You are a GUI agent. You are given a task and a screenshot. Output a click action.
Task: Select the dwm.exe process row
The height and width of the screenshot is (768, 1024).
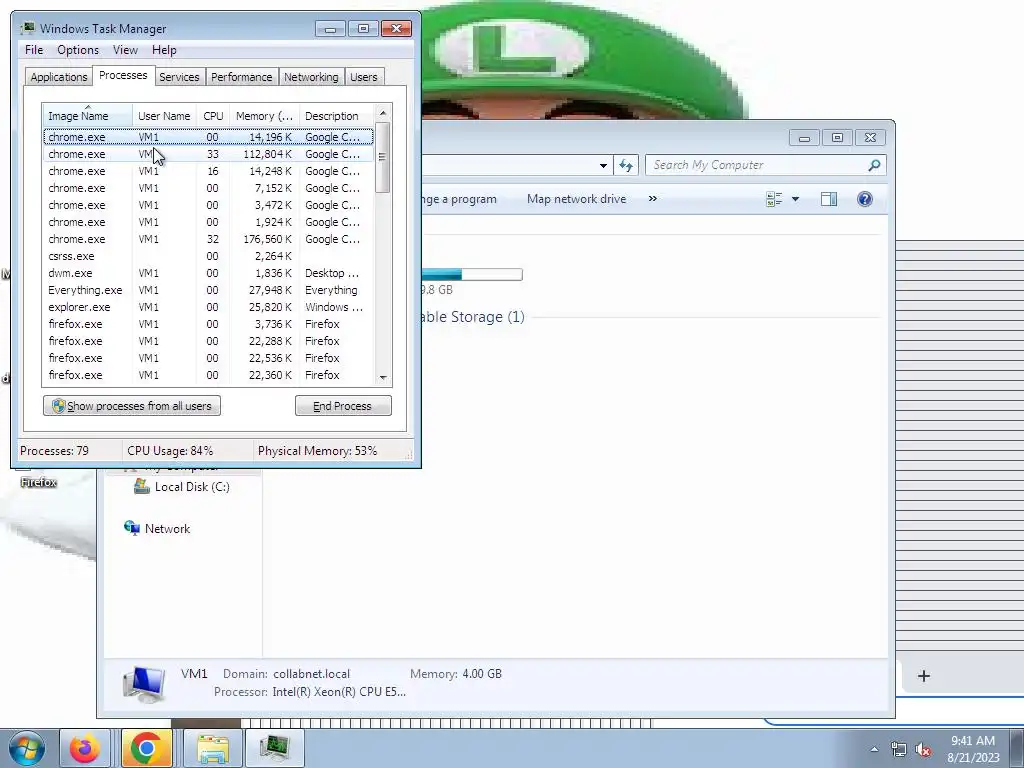(208, 273)
